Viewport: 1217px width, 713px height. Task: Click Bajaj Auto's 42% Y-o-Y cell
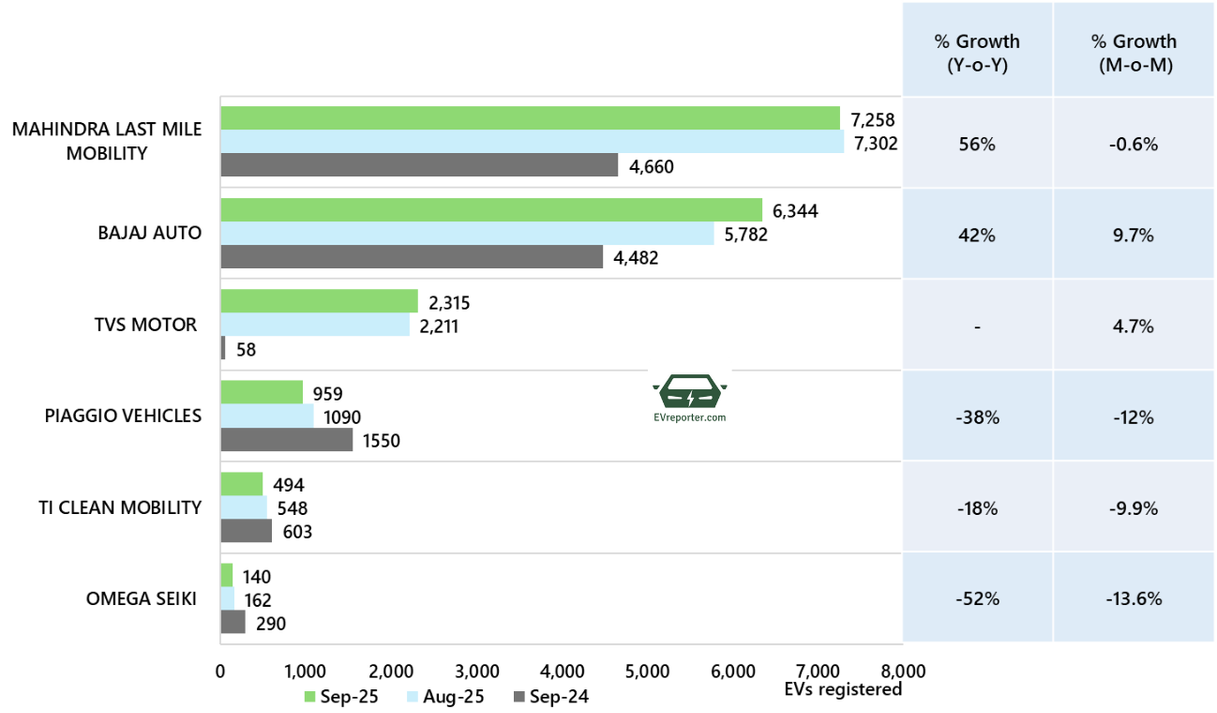(x=977, y=235)
